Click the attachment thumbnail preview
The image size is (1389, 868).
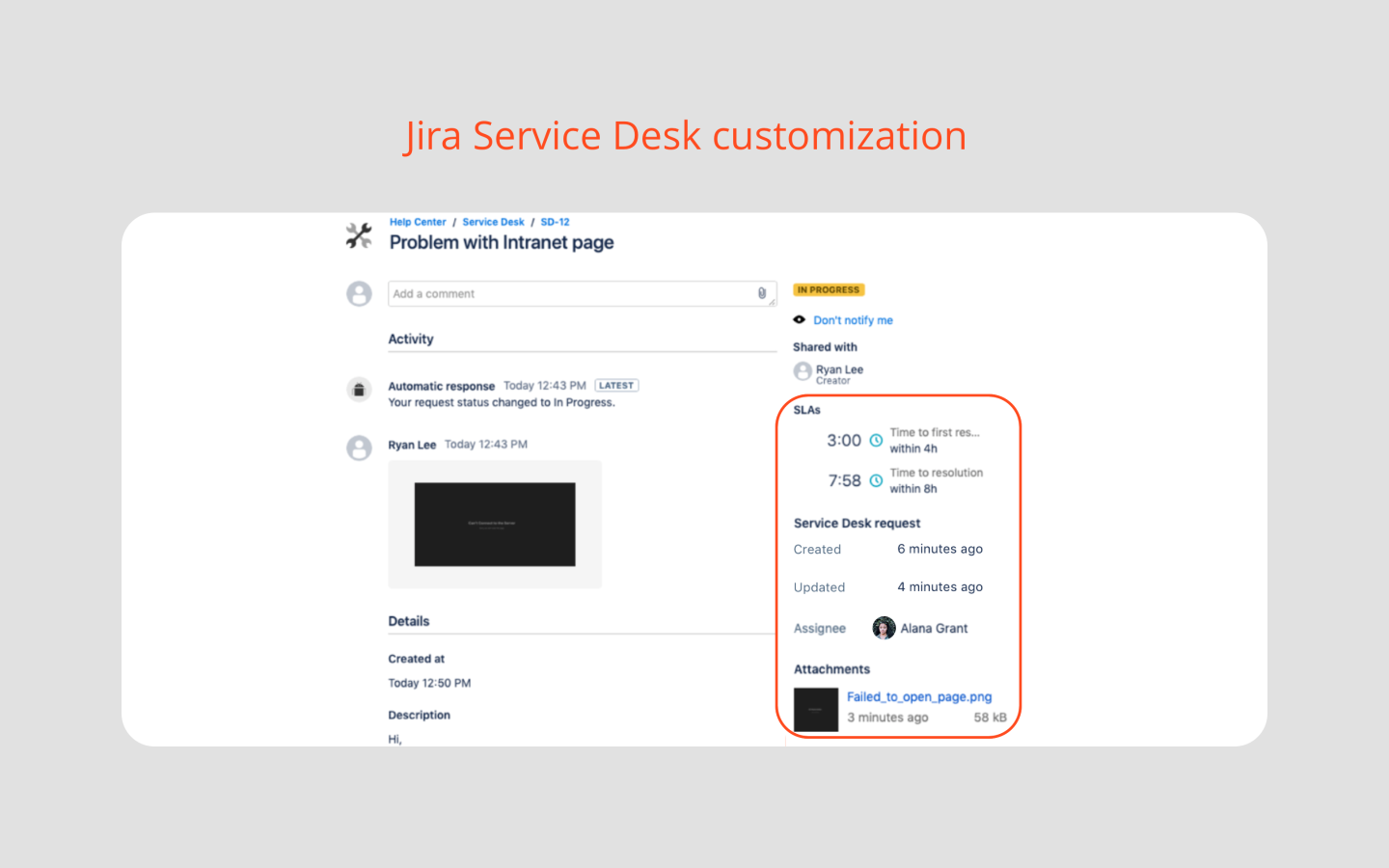(x=816, y=710)
